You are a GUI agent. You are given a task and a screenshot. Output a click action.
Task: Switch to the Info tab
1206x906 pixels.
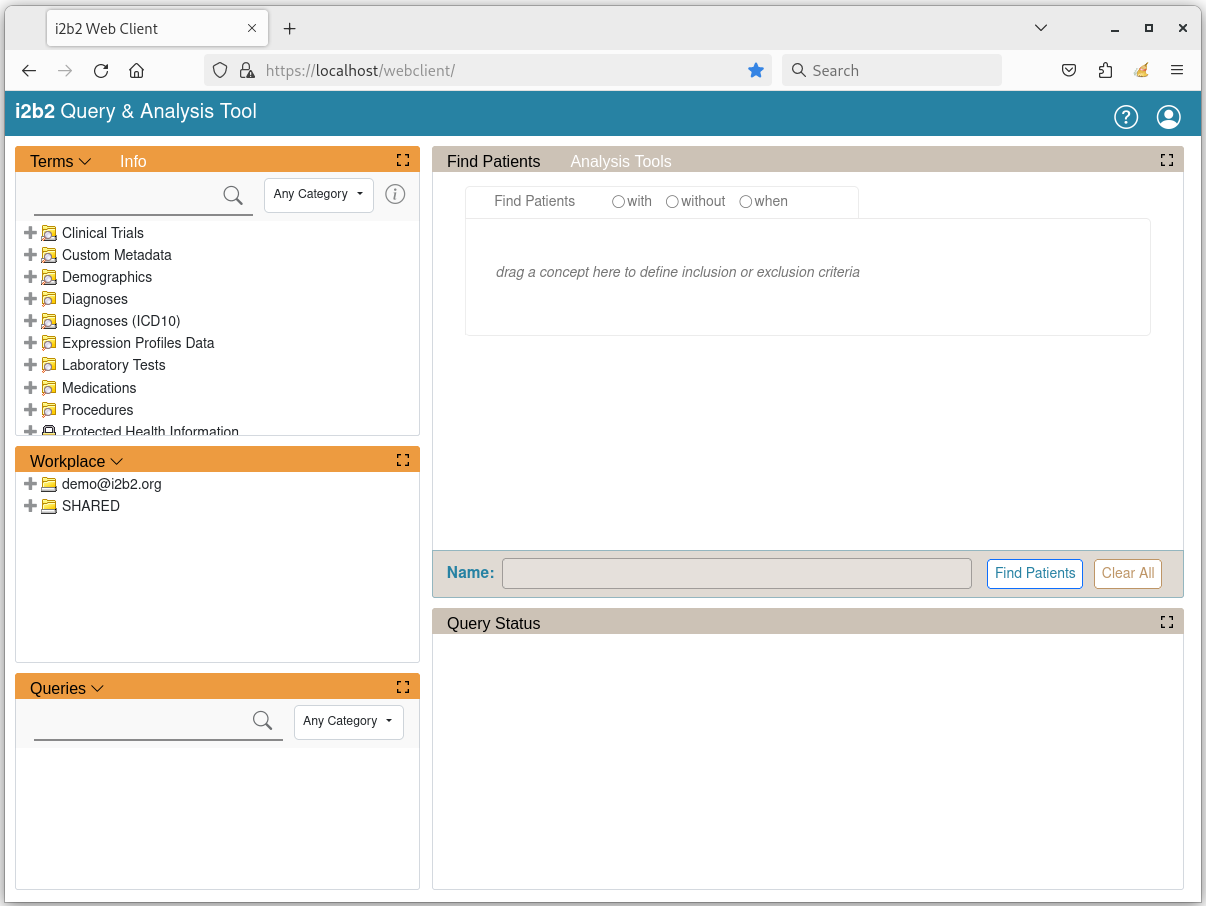pyautogui.click(x=133, y=161)
